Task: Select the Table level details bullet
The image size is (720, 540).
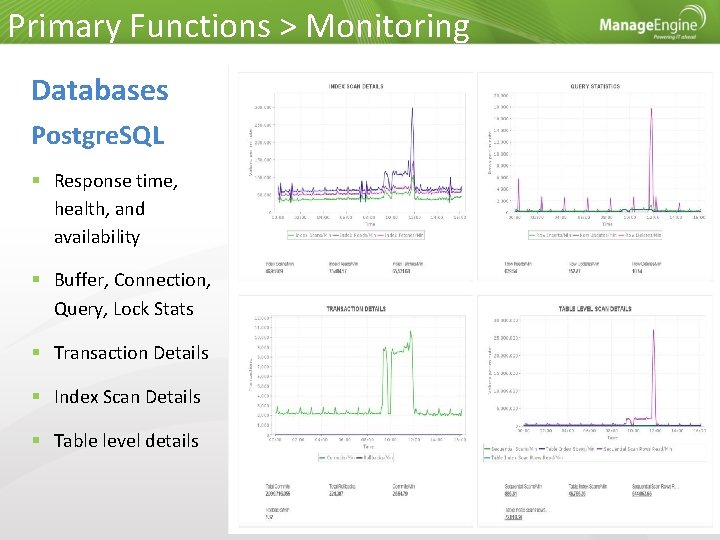Action: pyautogui.click(x=126, y=441)
